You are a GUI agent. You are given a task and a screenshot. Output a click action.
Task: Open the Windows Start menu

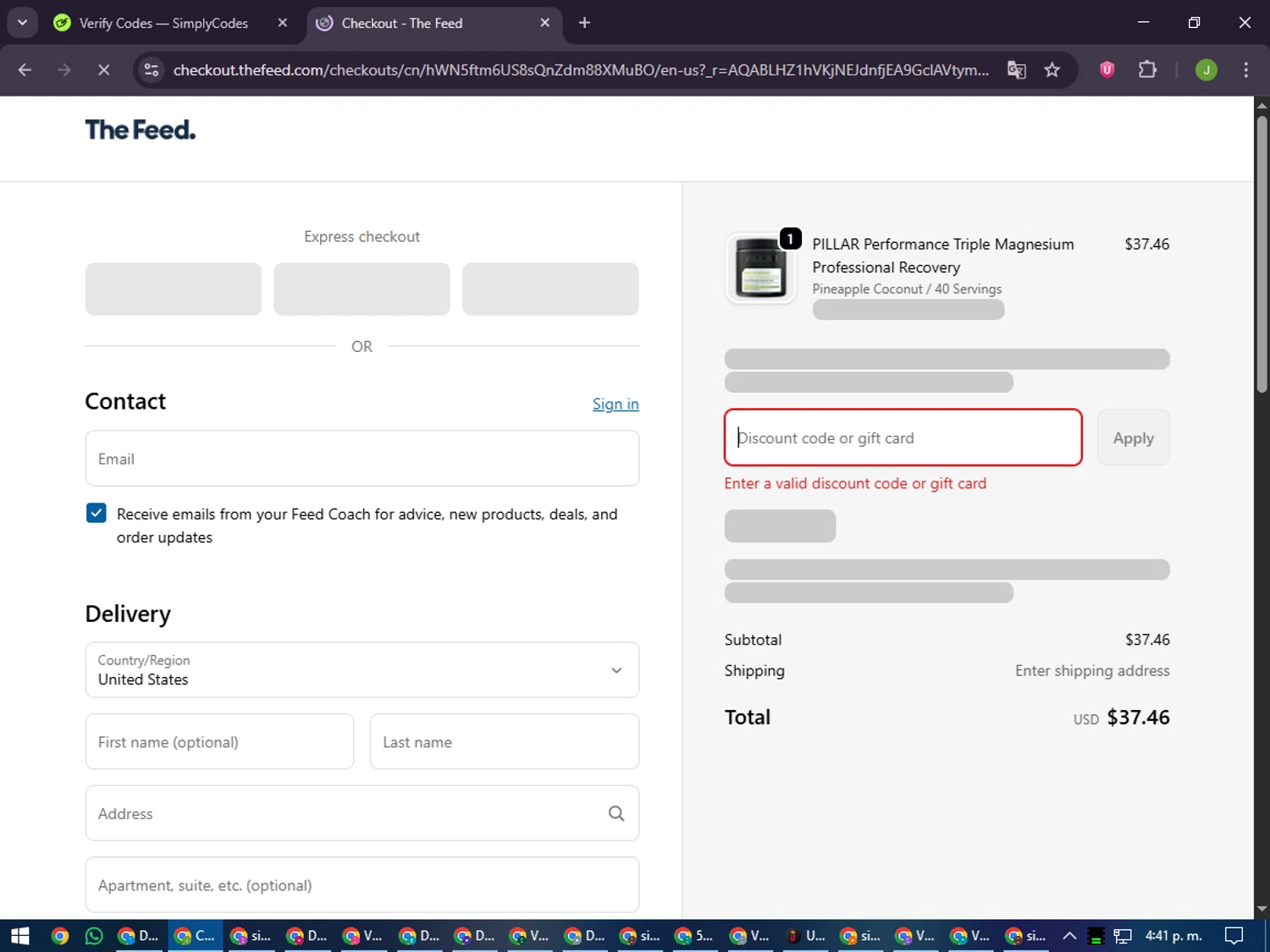[x=20, y=936]
